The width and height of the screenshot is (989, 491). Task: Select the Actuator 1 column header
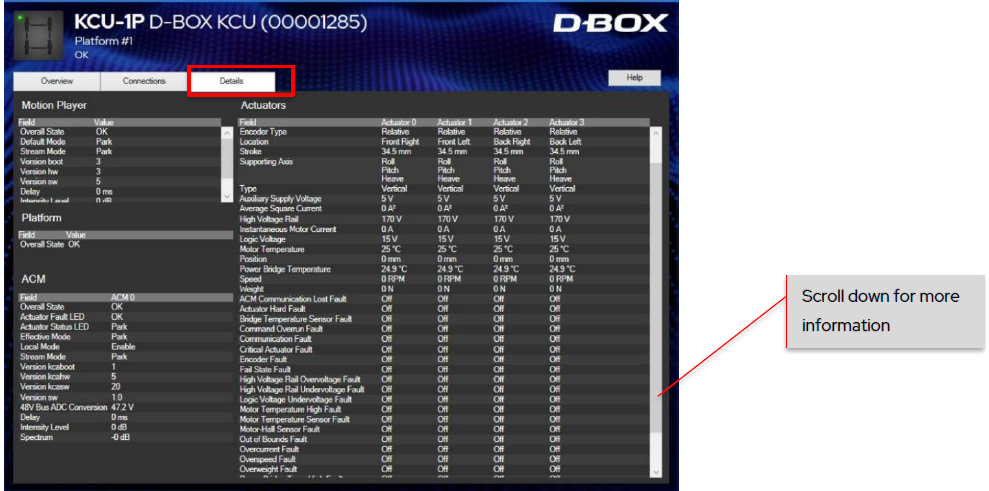click(454, 122)
